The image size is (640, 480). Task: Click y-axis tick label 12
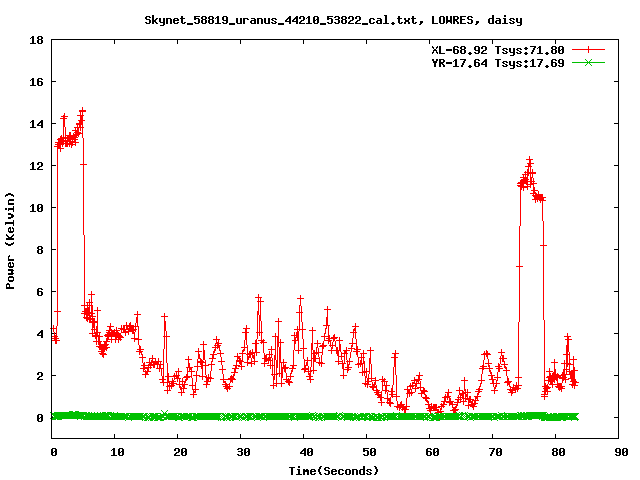36,166
